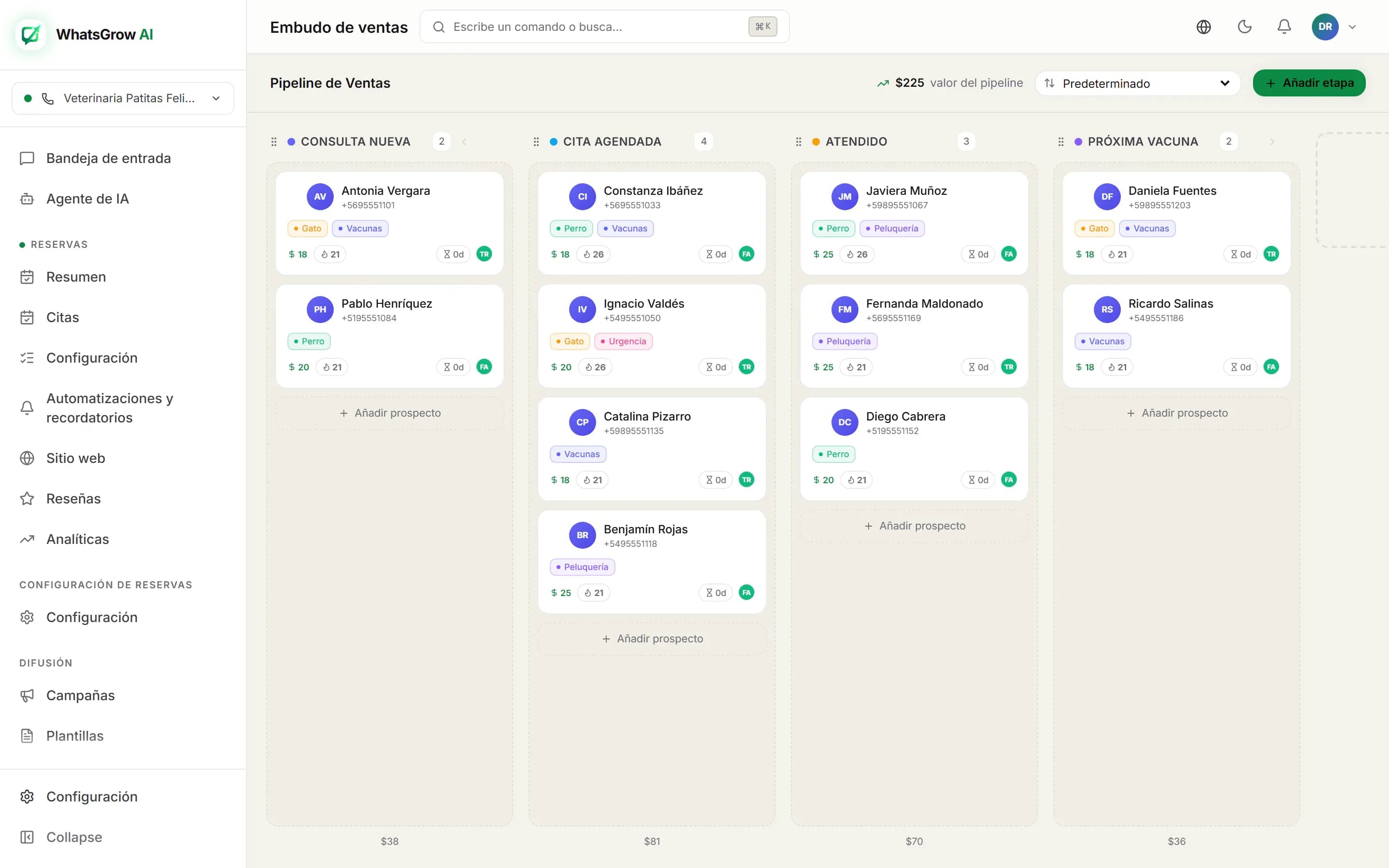Image resolution: width=1389 pixels, height=868 pixels.
Task: Click the Plantillas document icon
Action: 27,736
